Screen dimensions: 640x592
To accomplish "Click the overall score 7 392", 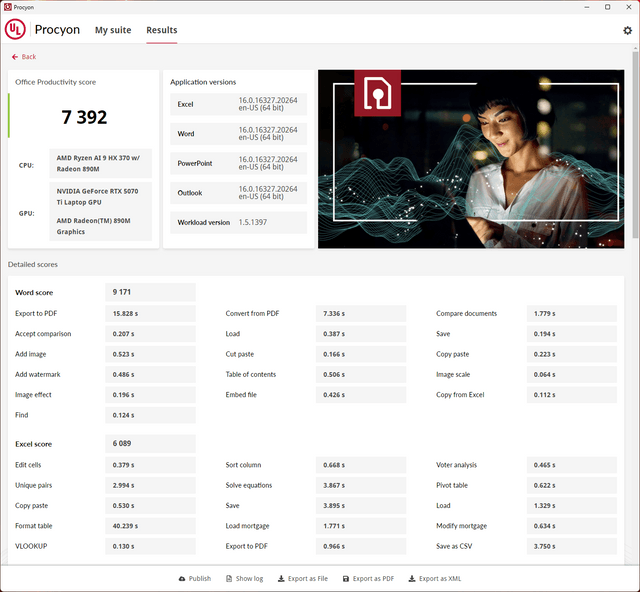I will coord(84,118).
